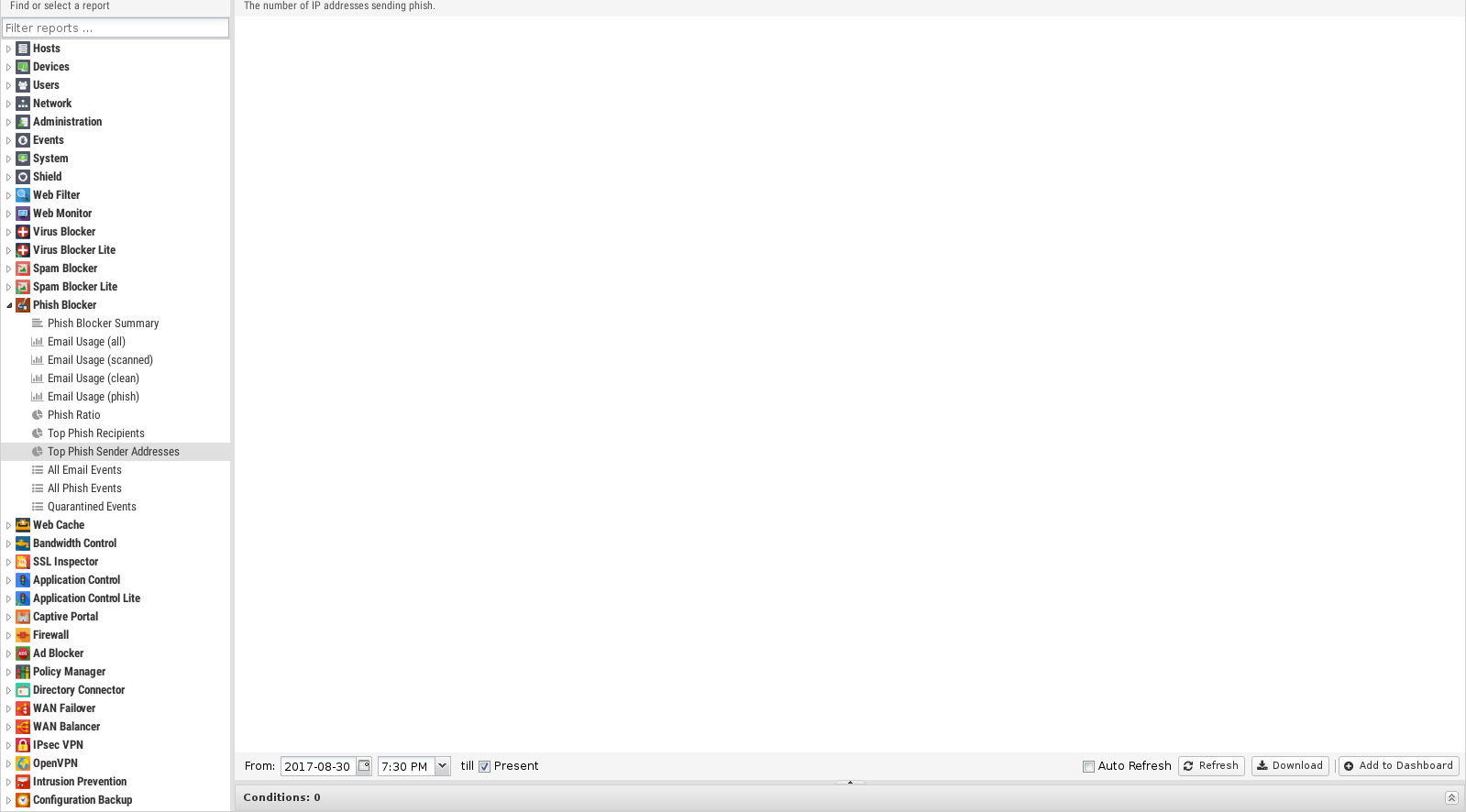Collapse the Phish Blocker tree node
The height and width of the screenshot is (812, 1466).
(x=9, y=305)
